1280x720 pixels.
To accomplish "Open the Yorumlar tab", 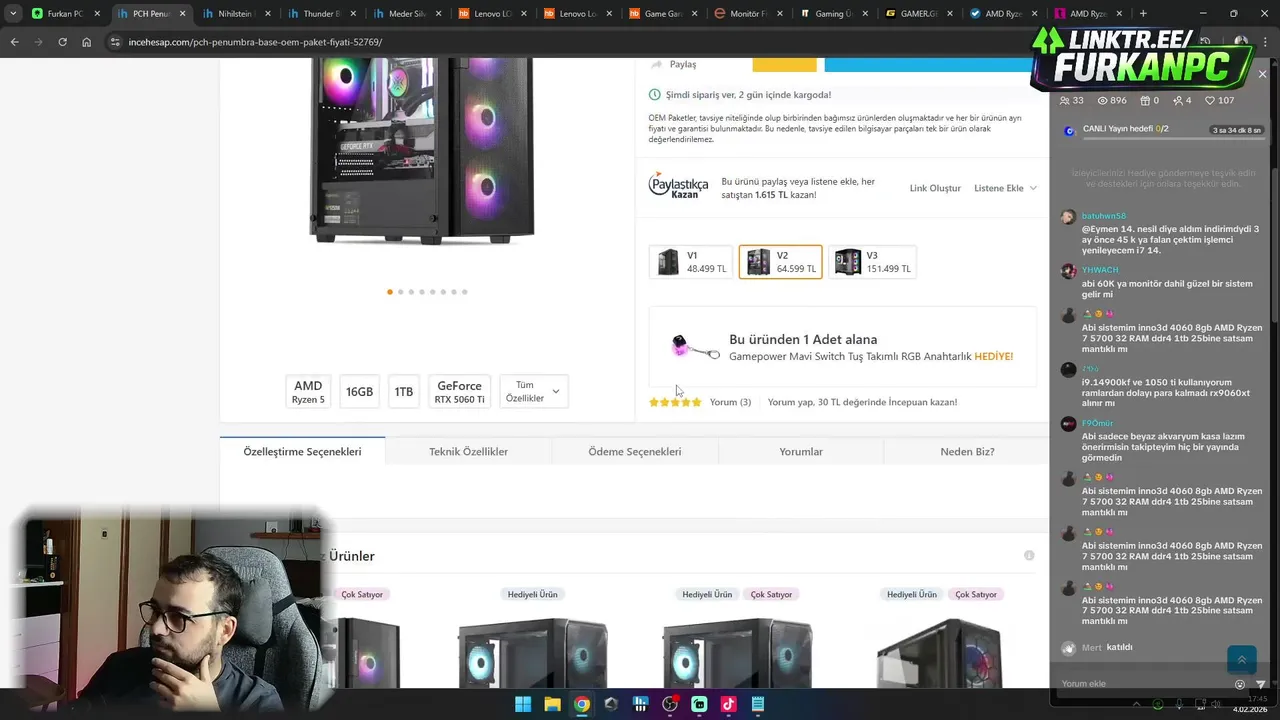I will [x=801, y=451].
